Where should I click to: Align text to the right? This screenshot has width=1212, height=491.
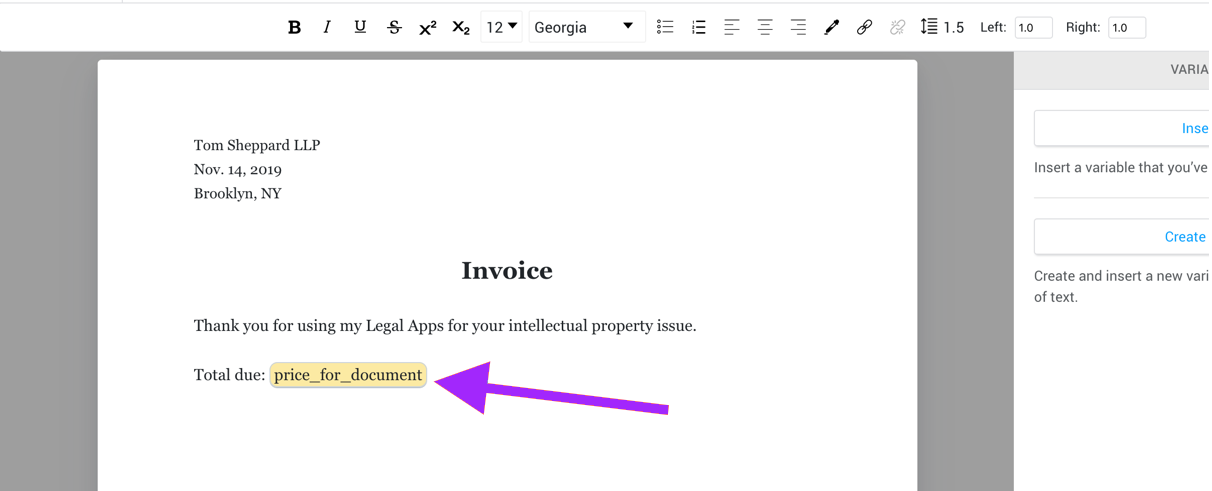798,28
